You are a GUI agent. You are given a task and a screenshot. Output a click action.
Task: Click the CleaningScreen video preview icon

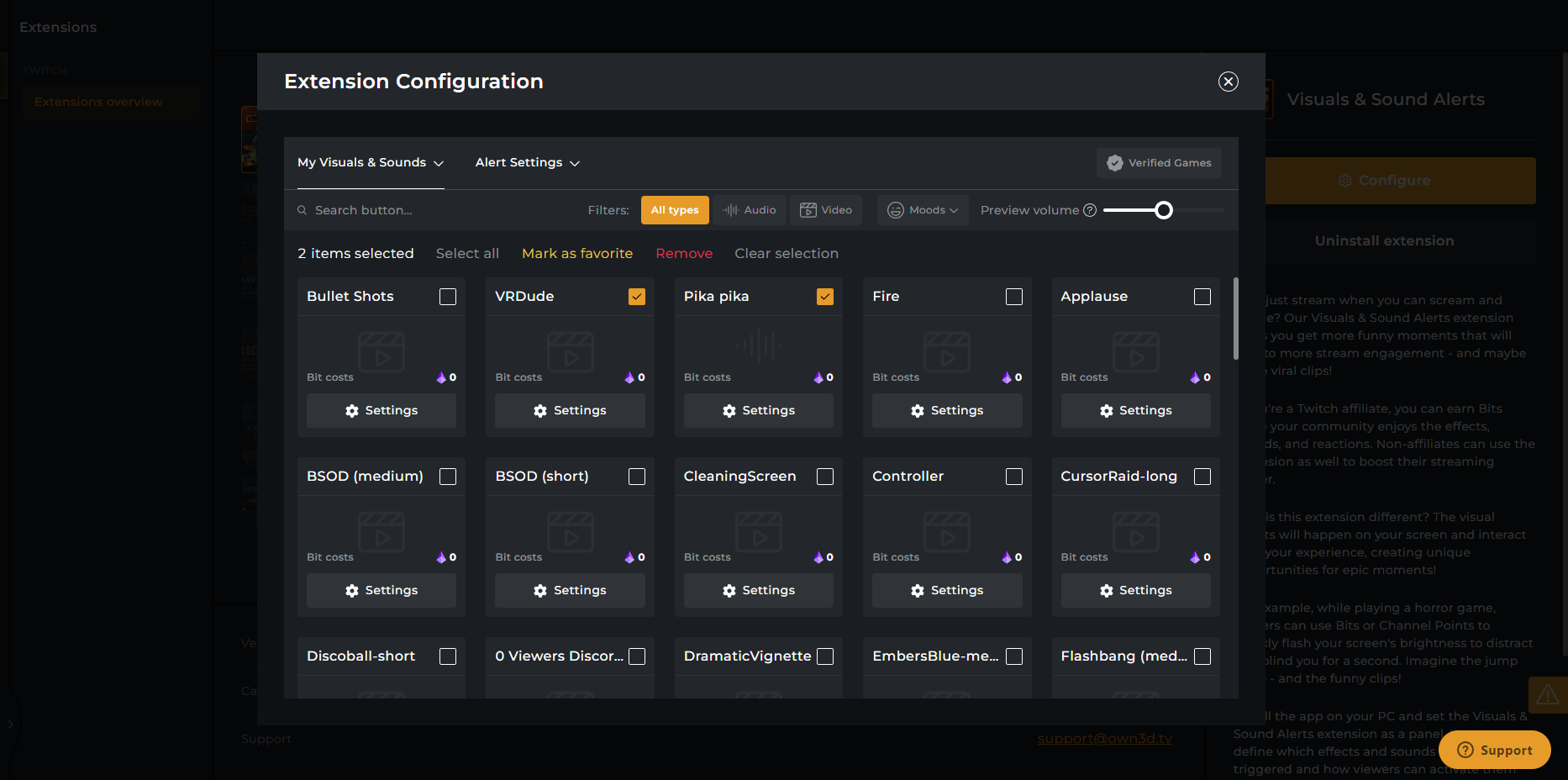tap(759, 531)
